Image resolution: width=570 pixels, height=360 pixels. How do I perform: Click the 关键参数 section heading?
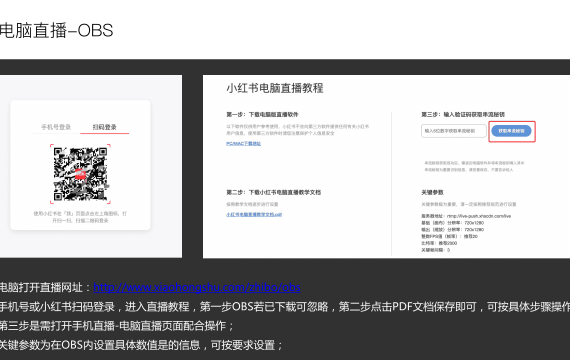coord(432,192)
